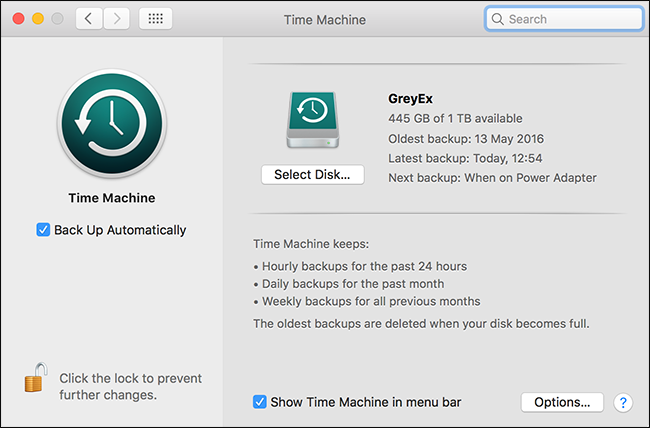Click the GreyEx disk name label
Viewport: 650px width, 428px height.
pos(412,98)
